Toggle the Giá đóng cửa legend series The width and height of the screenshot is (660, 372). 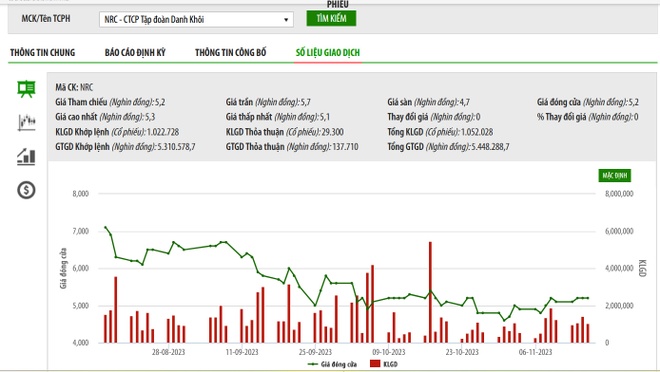point(333,364)
